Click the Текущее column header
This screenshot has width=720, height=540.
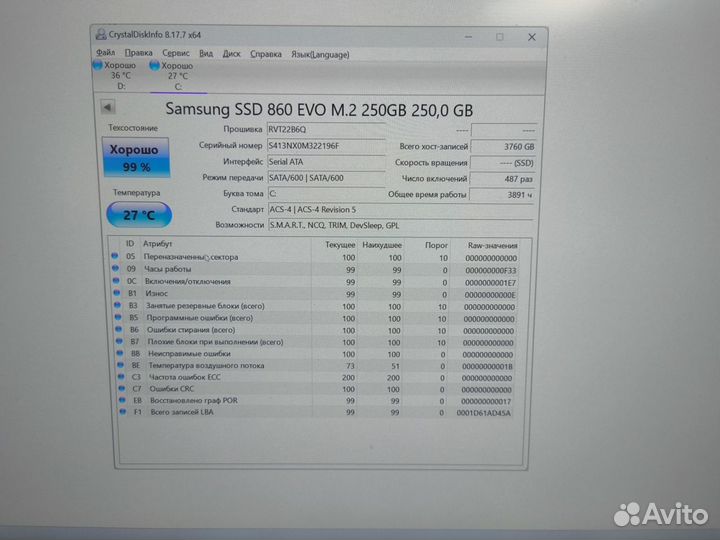pyautogui.click(x=340, y=245)
